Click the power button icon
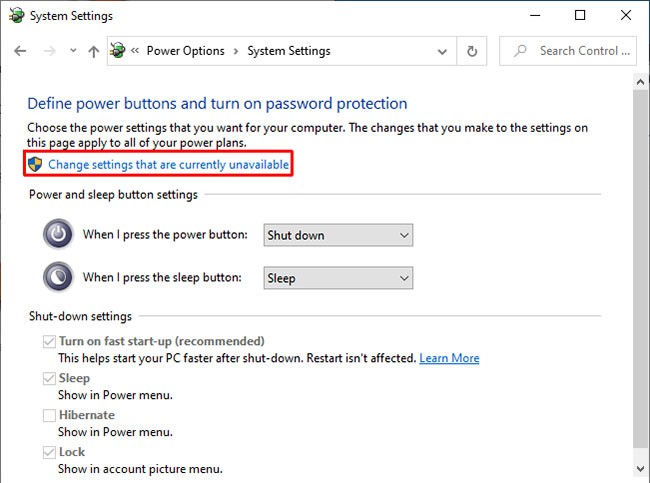The image size is (650, 483). 59,235
